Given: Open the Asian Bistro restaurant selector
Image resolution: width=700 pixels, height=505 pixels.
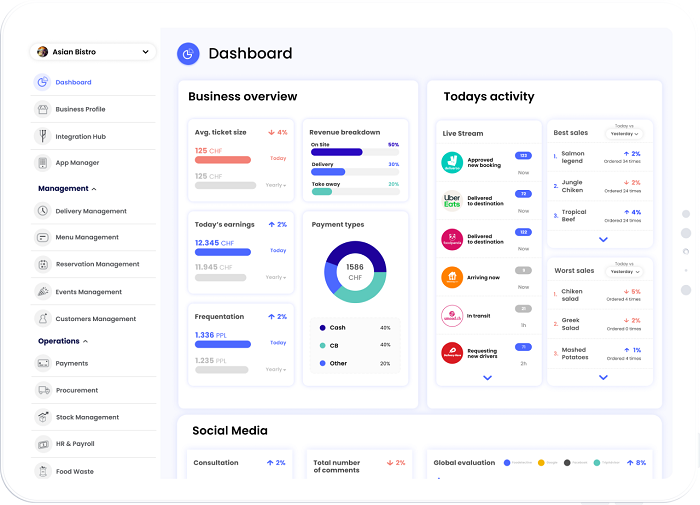Looking at the screenshot, I should tap(94, 52).
